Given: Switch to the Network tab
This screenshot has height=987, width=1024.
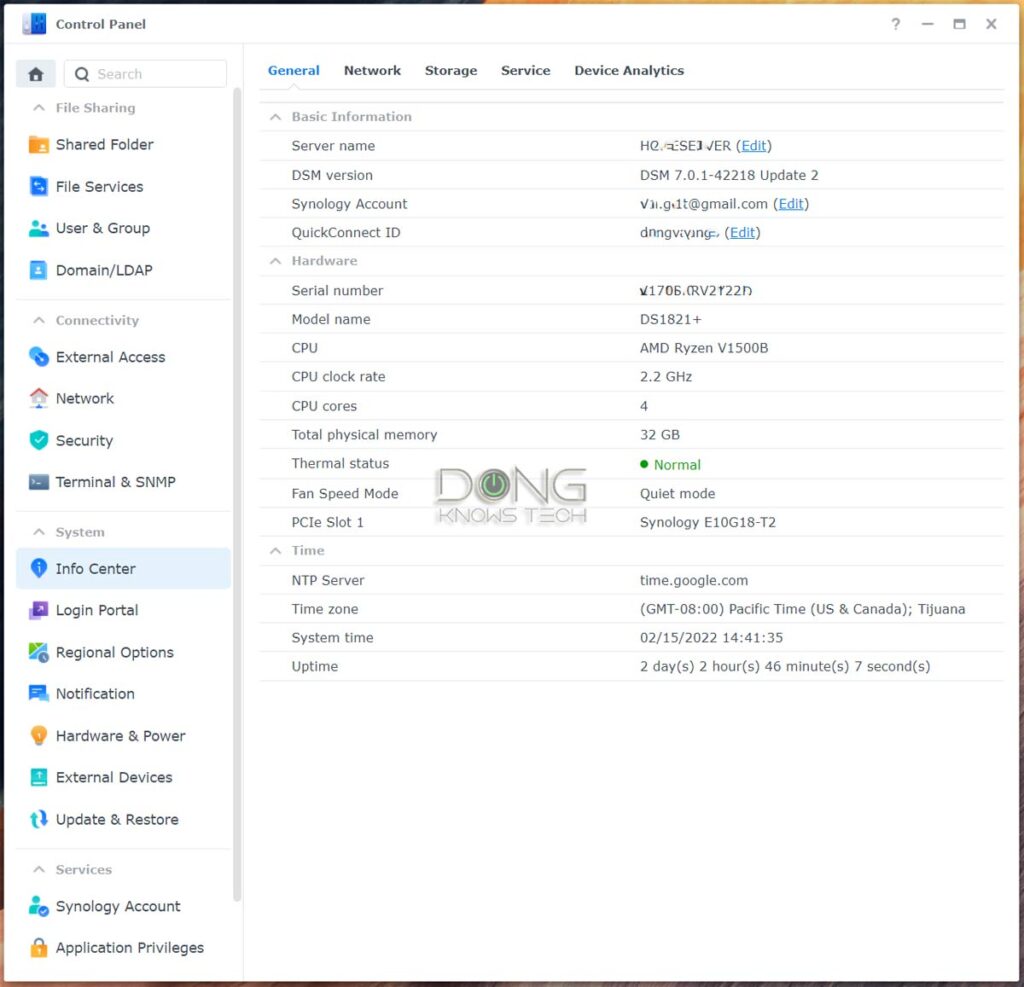Looking at the screenshot, I should (372, 71).
